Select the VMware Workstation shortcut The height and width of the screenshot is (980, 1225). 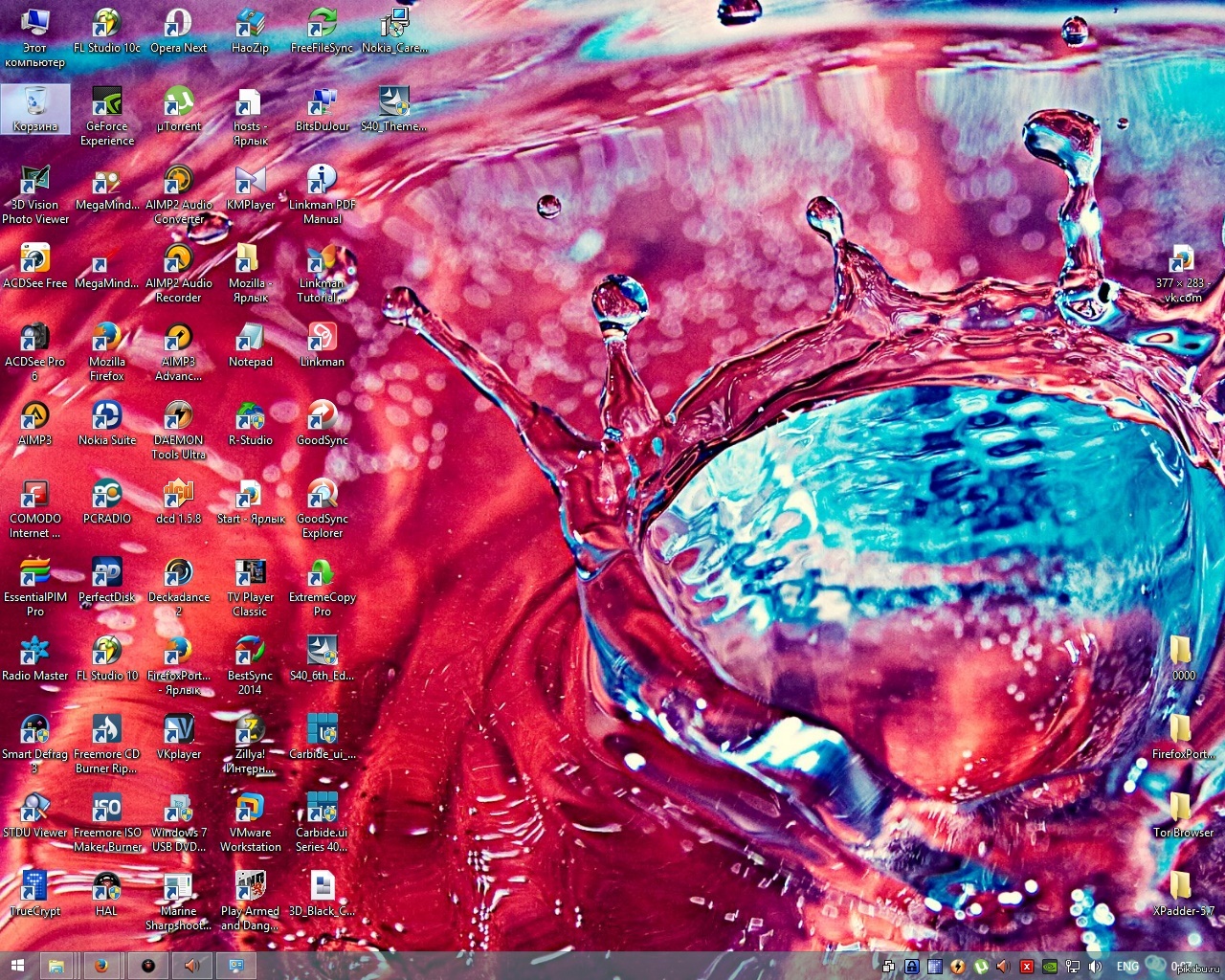click(251, 822)
